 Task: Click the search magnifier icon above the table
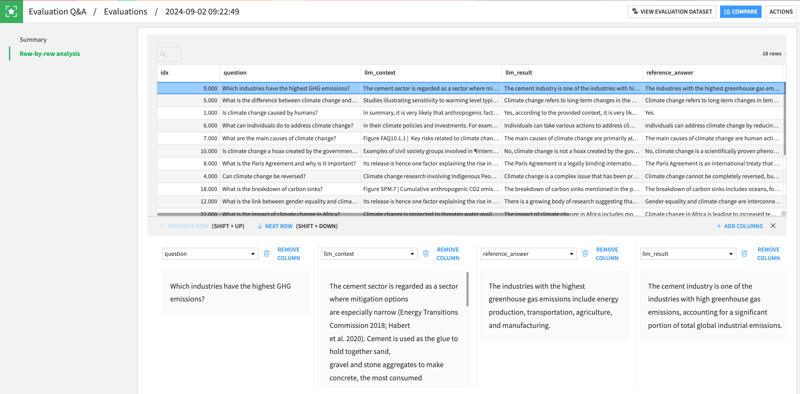(x=163, y=54)
